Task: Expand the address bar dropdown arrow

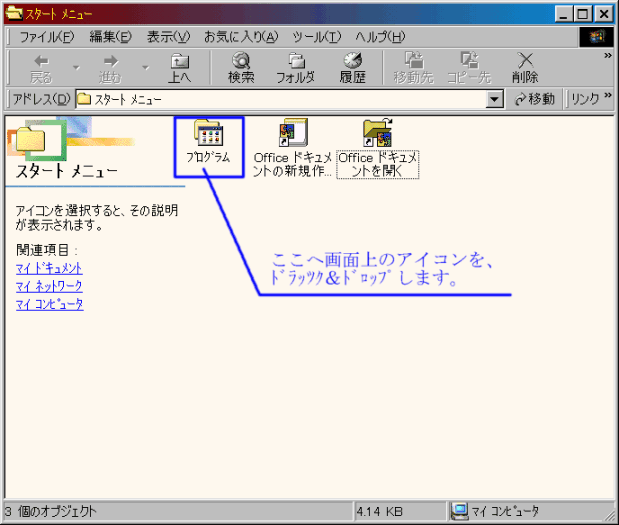Action: pos(495,99)
